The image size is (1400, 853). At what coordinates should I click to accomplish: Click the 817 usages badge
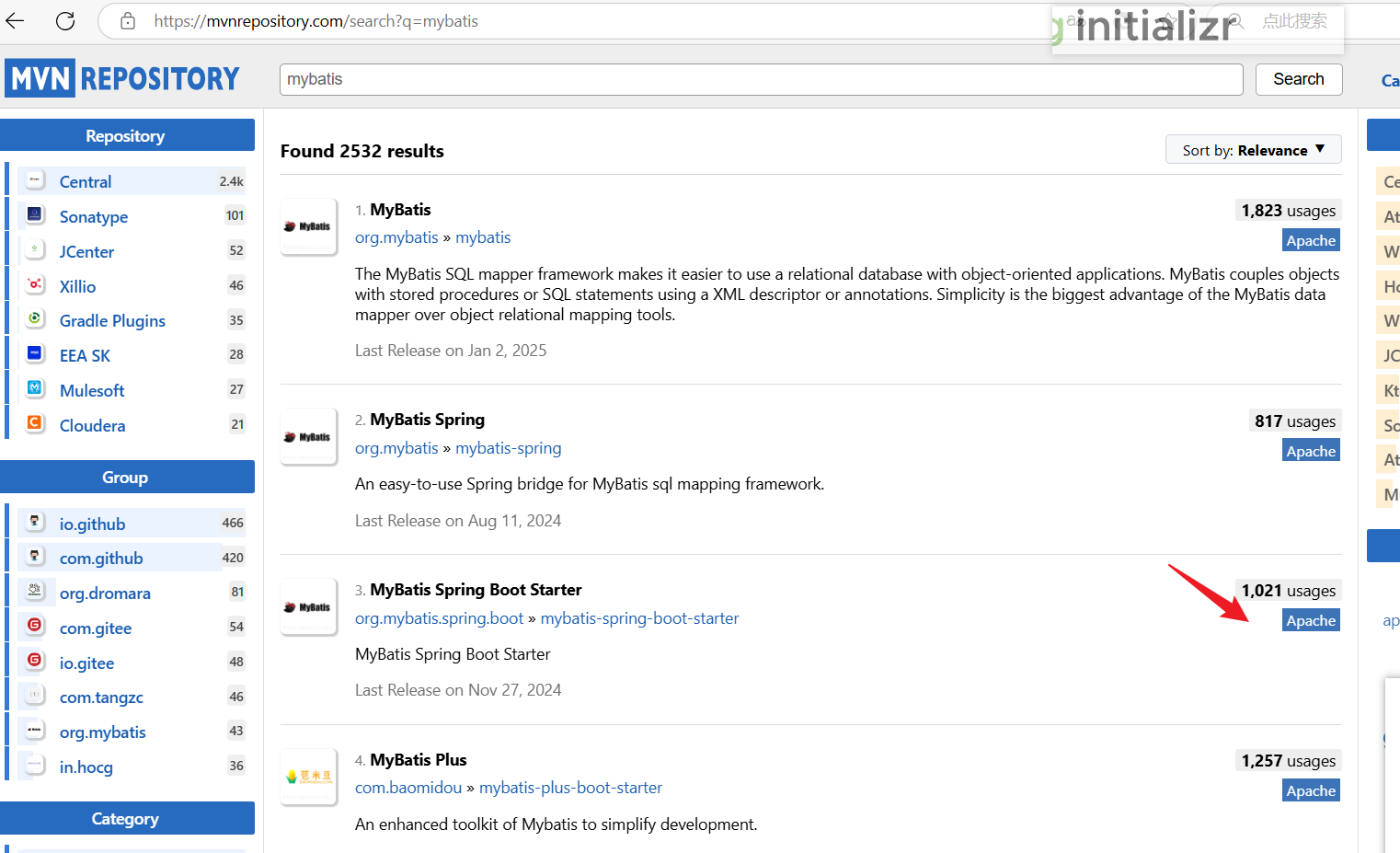(x=1295, y=421)
